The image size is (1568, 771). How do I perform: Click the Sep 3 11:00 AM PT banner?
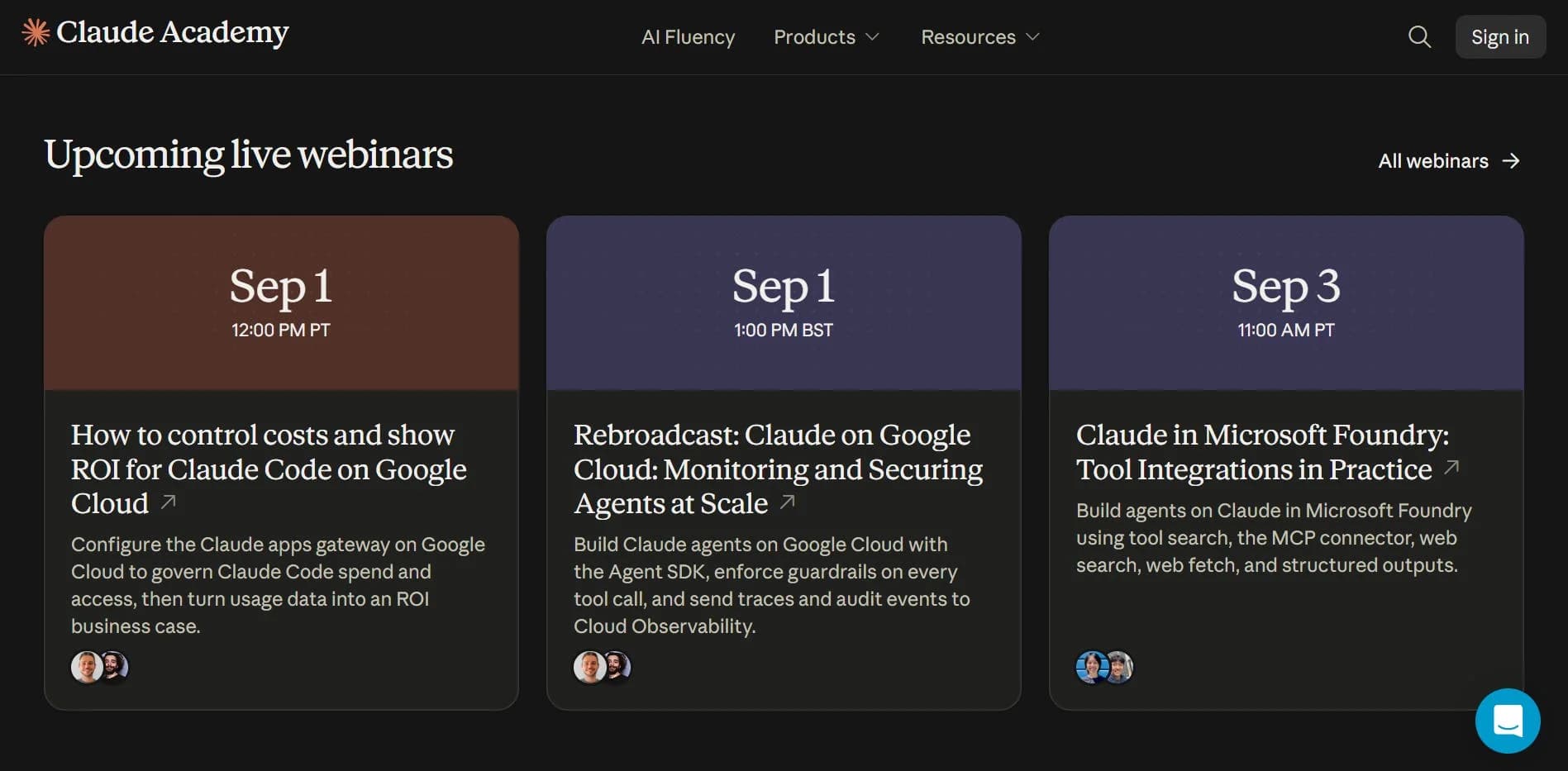coord(1286,302)
